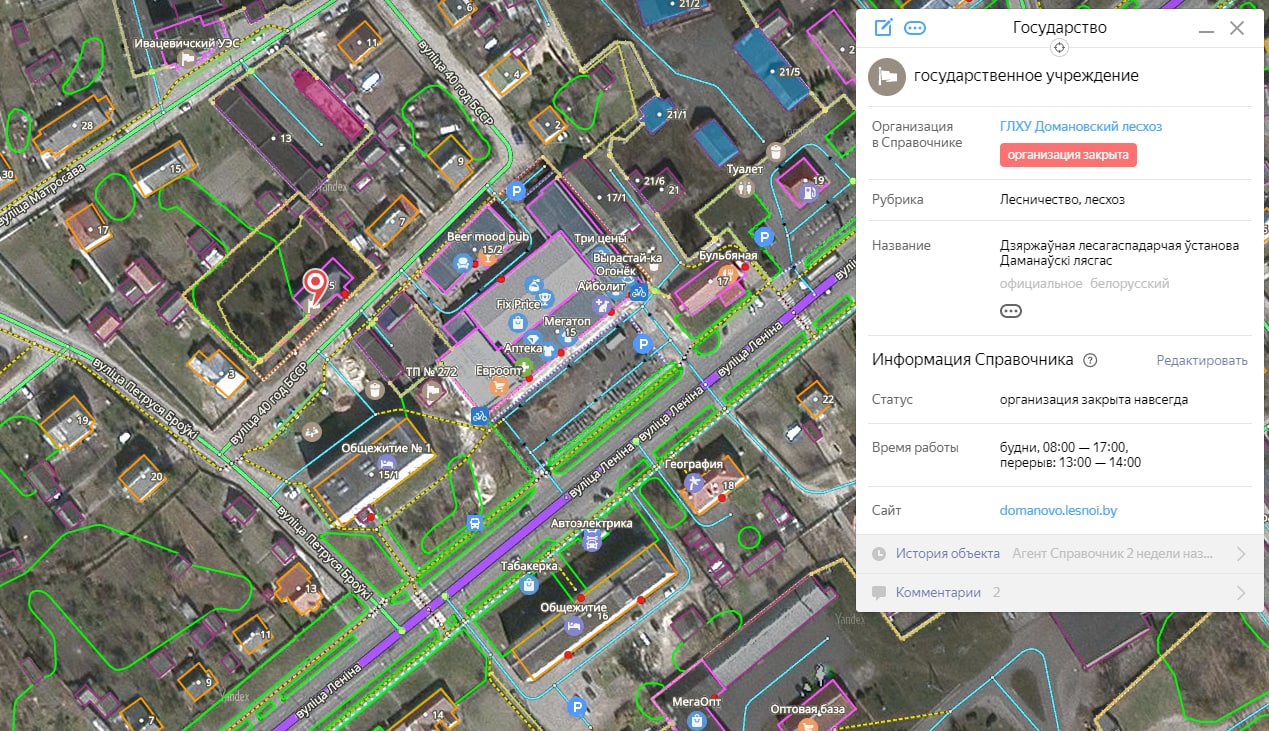Click bicycle parking icon beside Айболит
Viewport: 1269px width, 731px height.
(638, 292)
